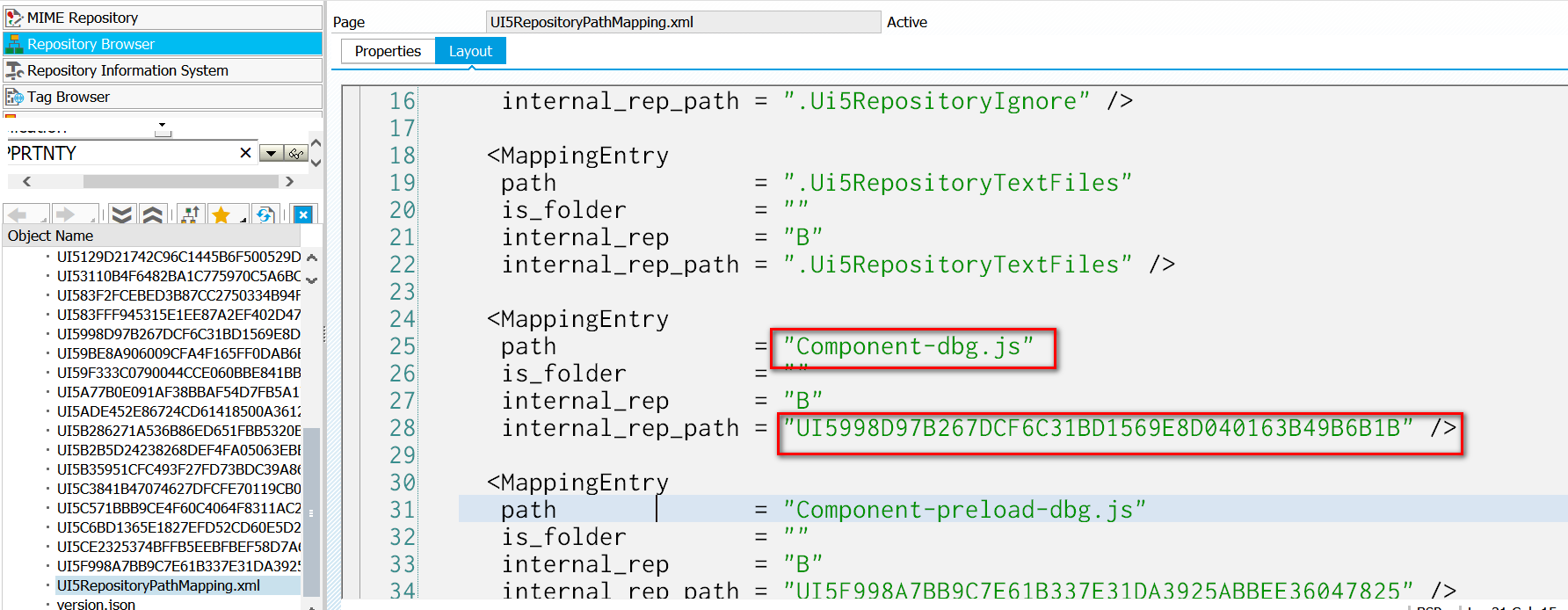Click the <MappingEntry tag on line 18
This screenshot has width=1568, height=610.
(x=577, y=156)
